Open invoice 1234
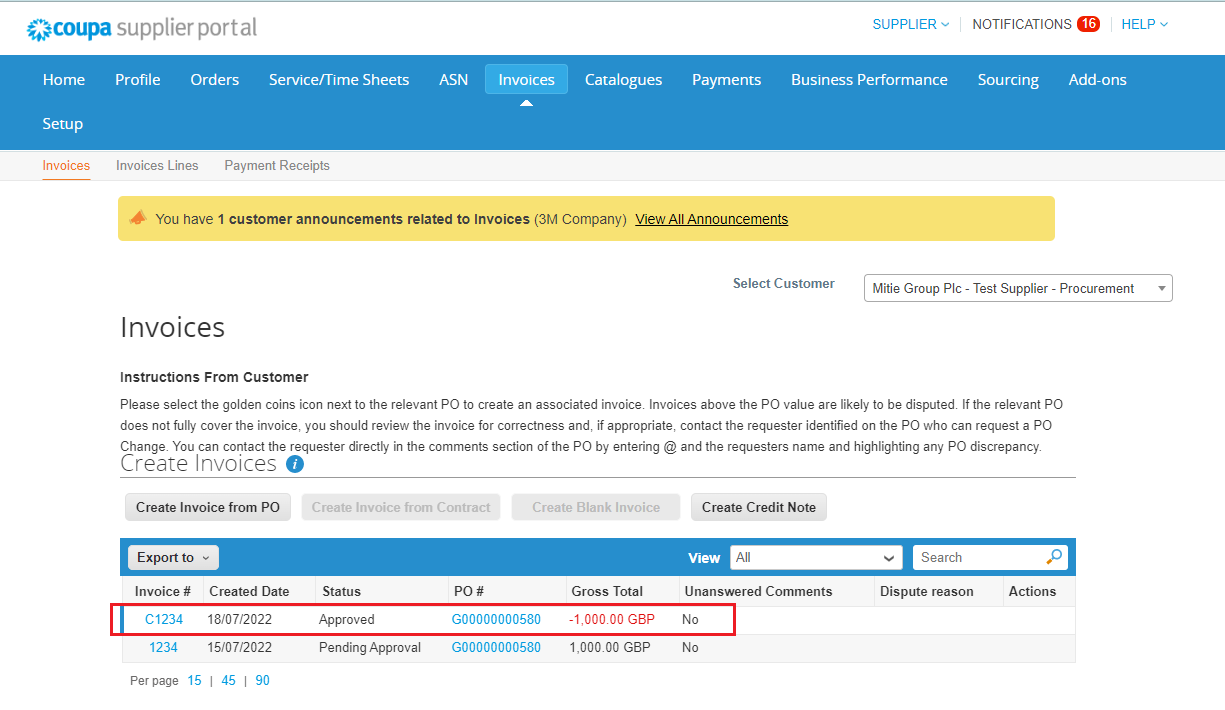Viewport: 1225px width, 710px height. click(163, 647)
